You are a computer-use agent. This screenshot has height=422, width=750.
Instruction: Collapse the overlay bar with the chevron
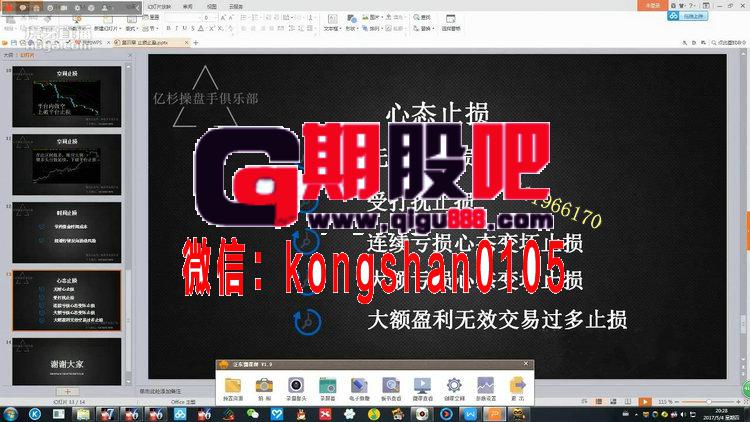(x=138, y=8)
